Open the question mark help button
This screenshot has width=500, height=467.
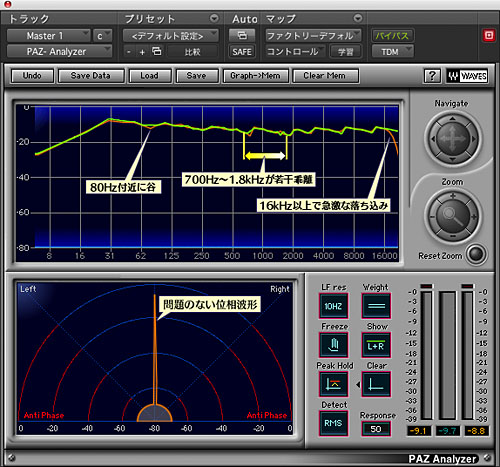(432, 76)
